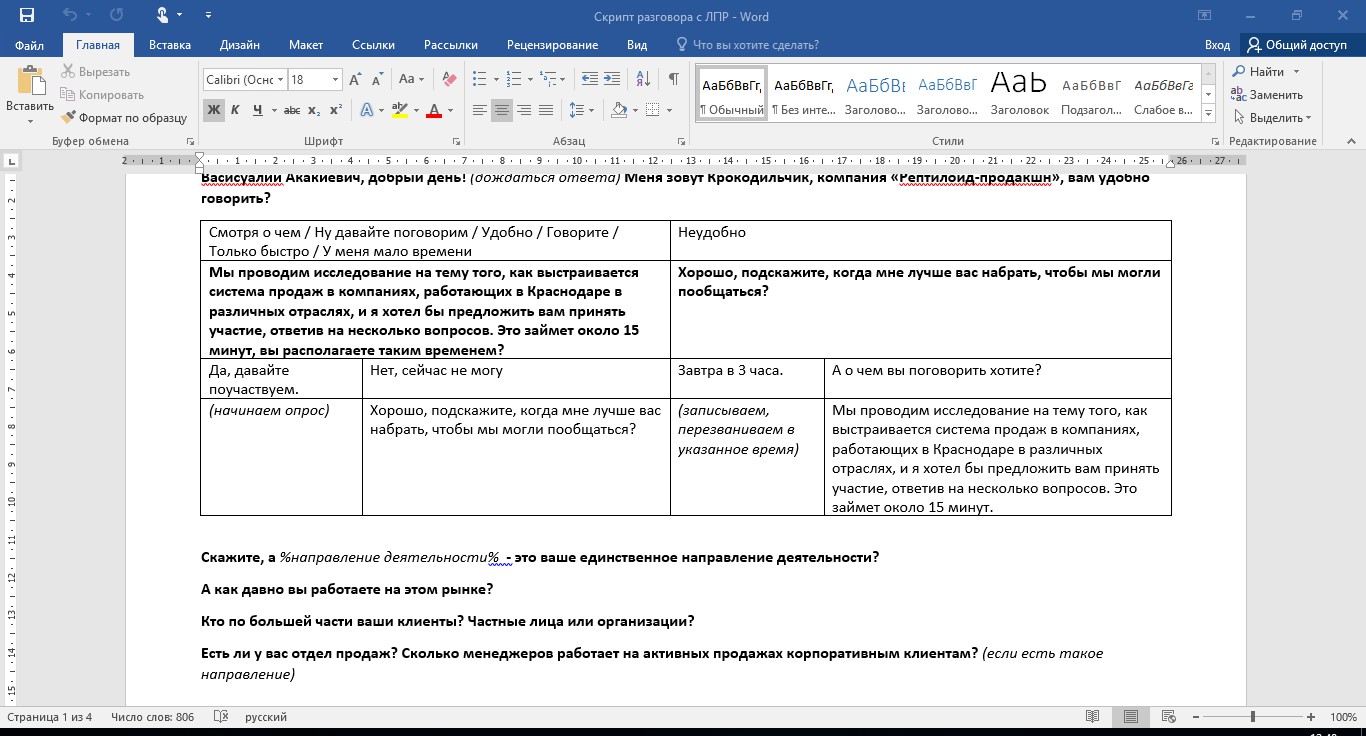Align text to the right
Screen dimensions: 1366x736
524,110
